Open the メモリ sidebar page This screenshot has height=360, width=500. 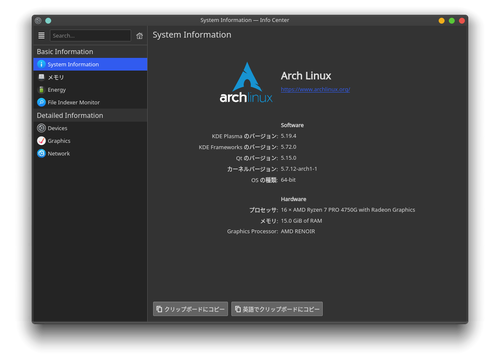point(90,77)
